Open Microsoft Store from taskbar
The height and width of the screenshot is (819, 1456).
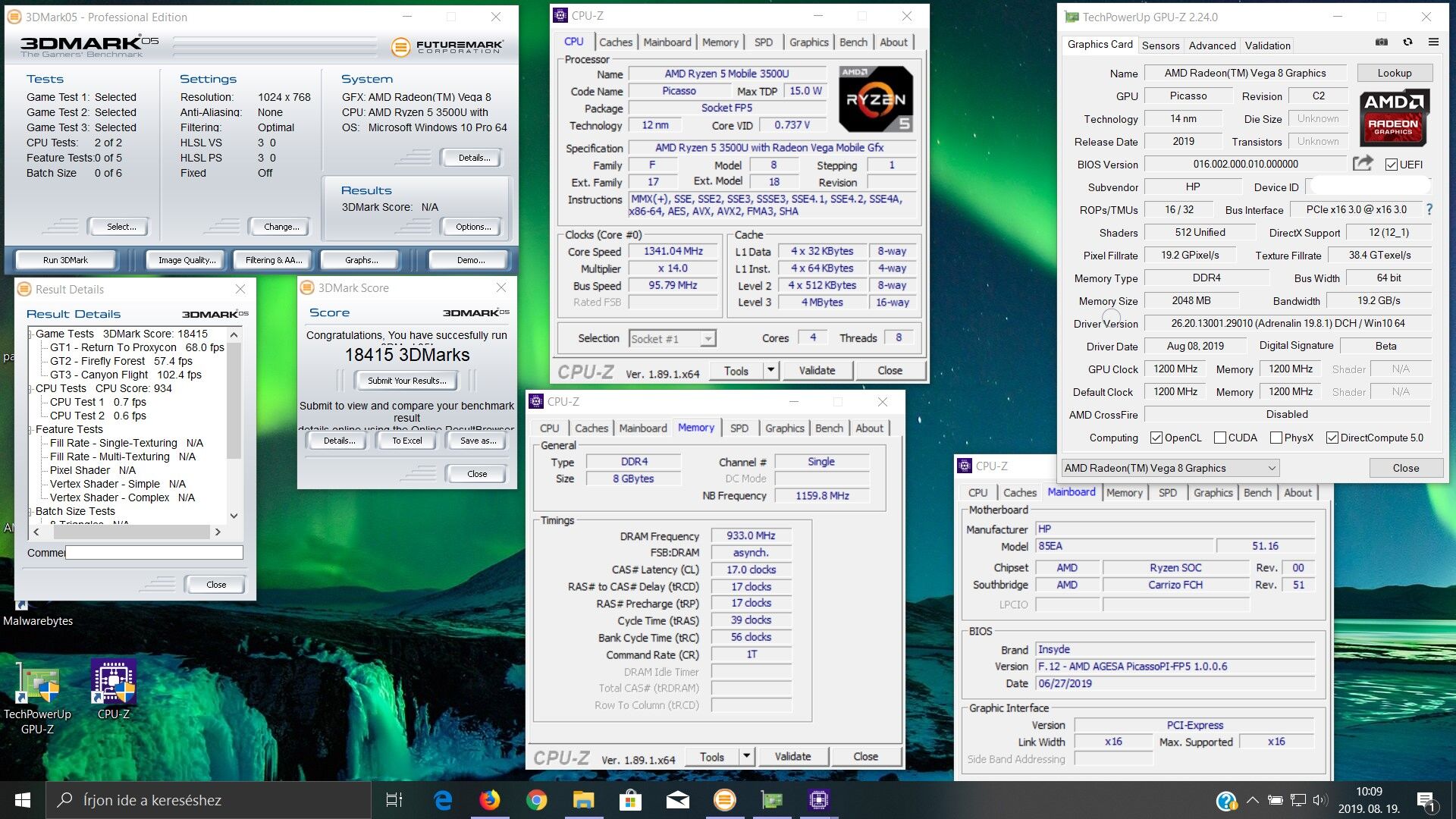tap(630, 800)
